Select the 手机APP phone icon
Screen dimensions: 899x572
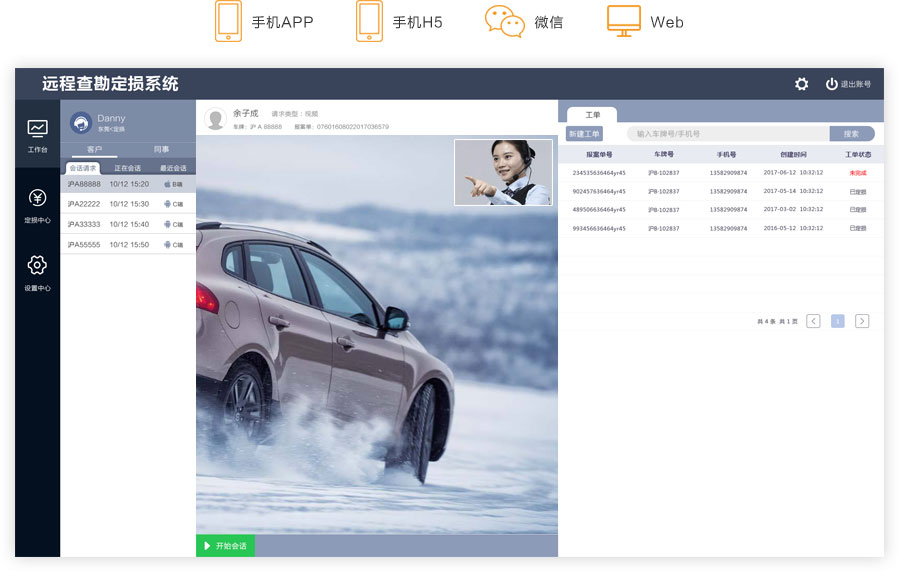tap(228, 22)
